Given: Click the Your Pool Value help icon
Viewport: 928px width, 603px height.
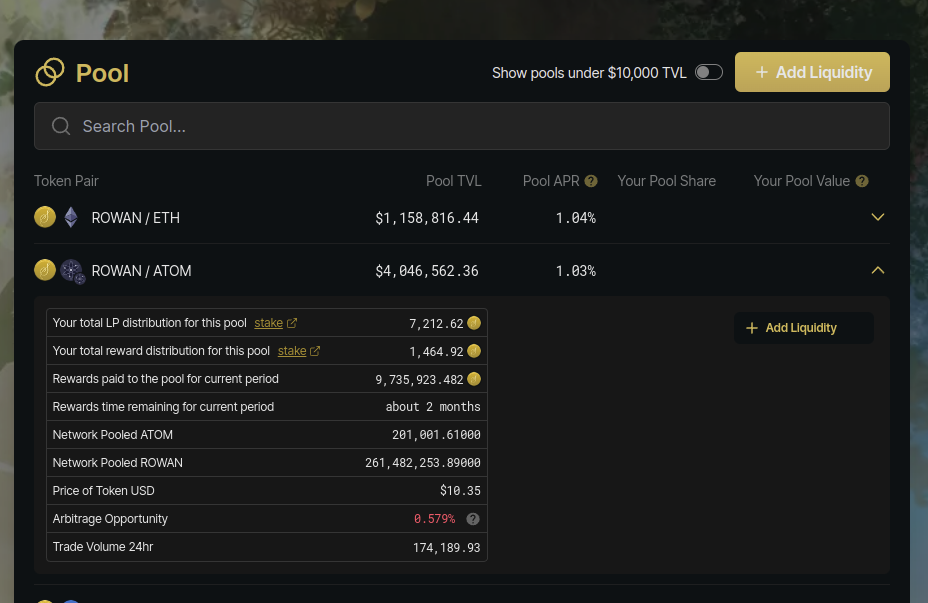Looking at the screenshot, I should coord(862,181).
